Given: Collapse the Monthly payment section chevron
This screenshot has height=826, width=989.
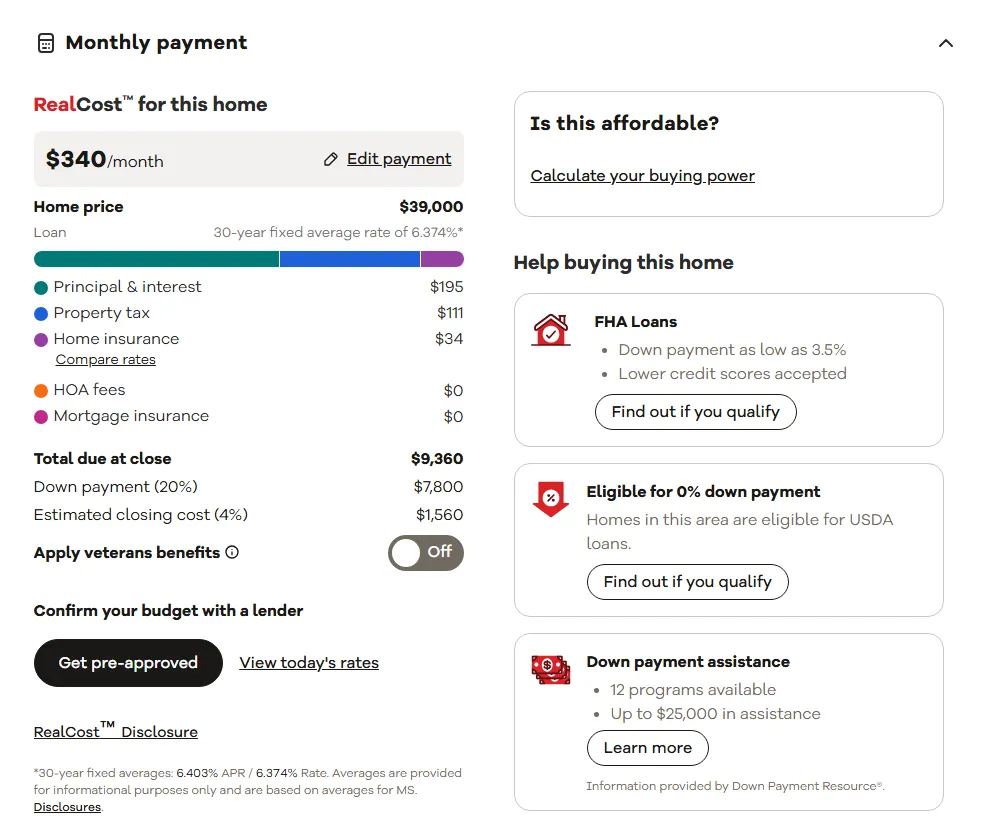Looking at the screenshot, I should coord(946,43).
